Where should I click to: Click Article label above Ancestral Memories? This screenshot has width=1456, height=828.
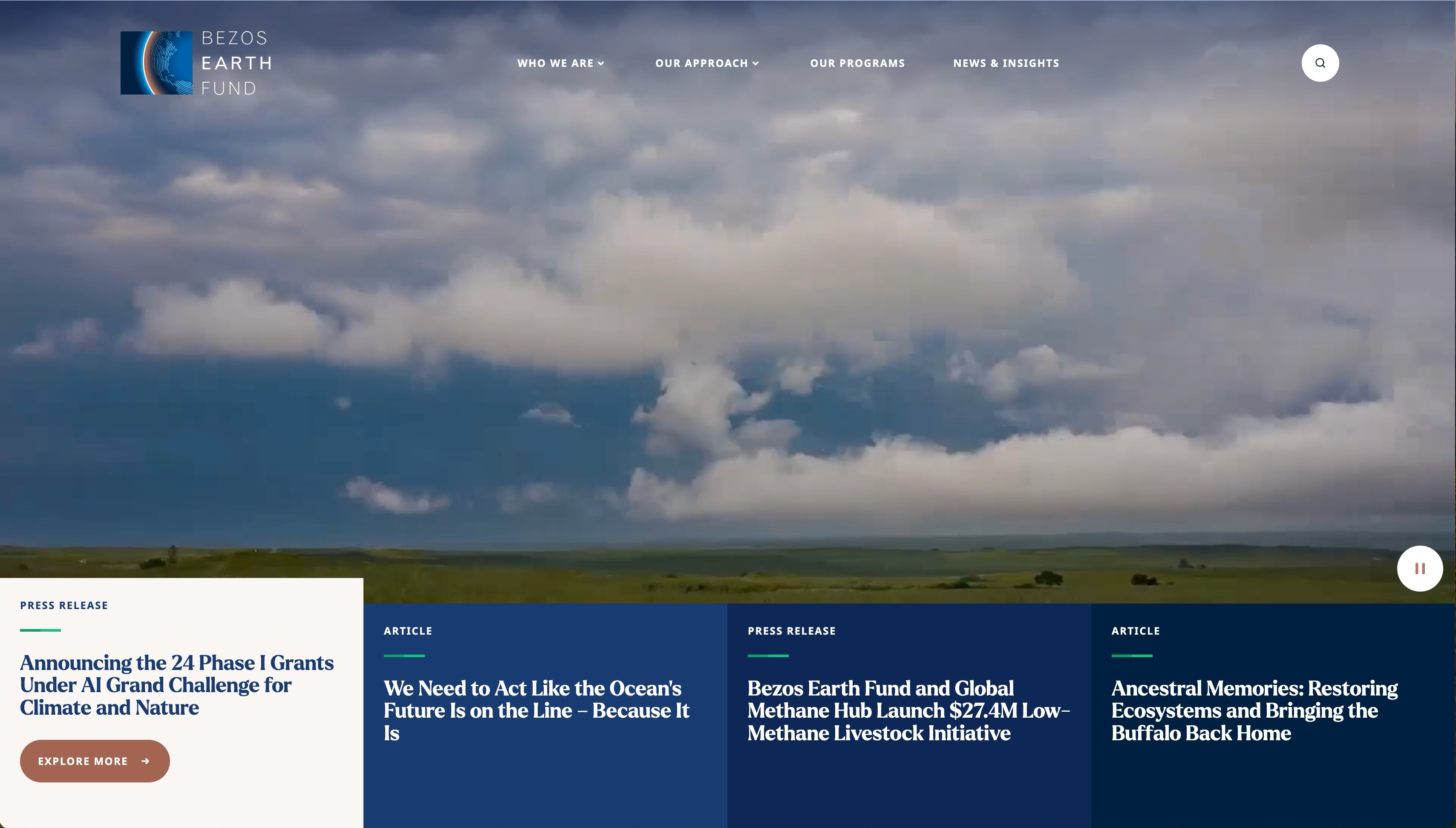click(x=1135, y=631)
